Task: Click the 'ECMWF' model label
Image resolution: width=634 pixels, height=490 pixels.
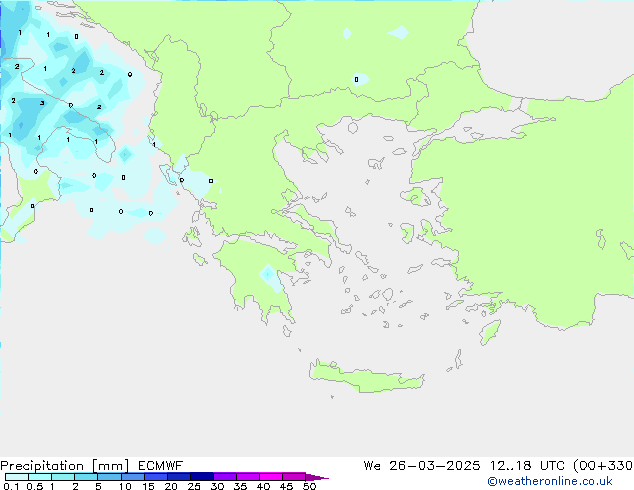Action: (161, 466)
